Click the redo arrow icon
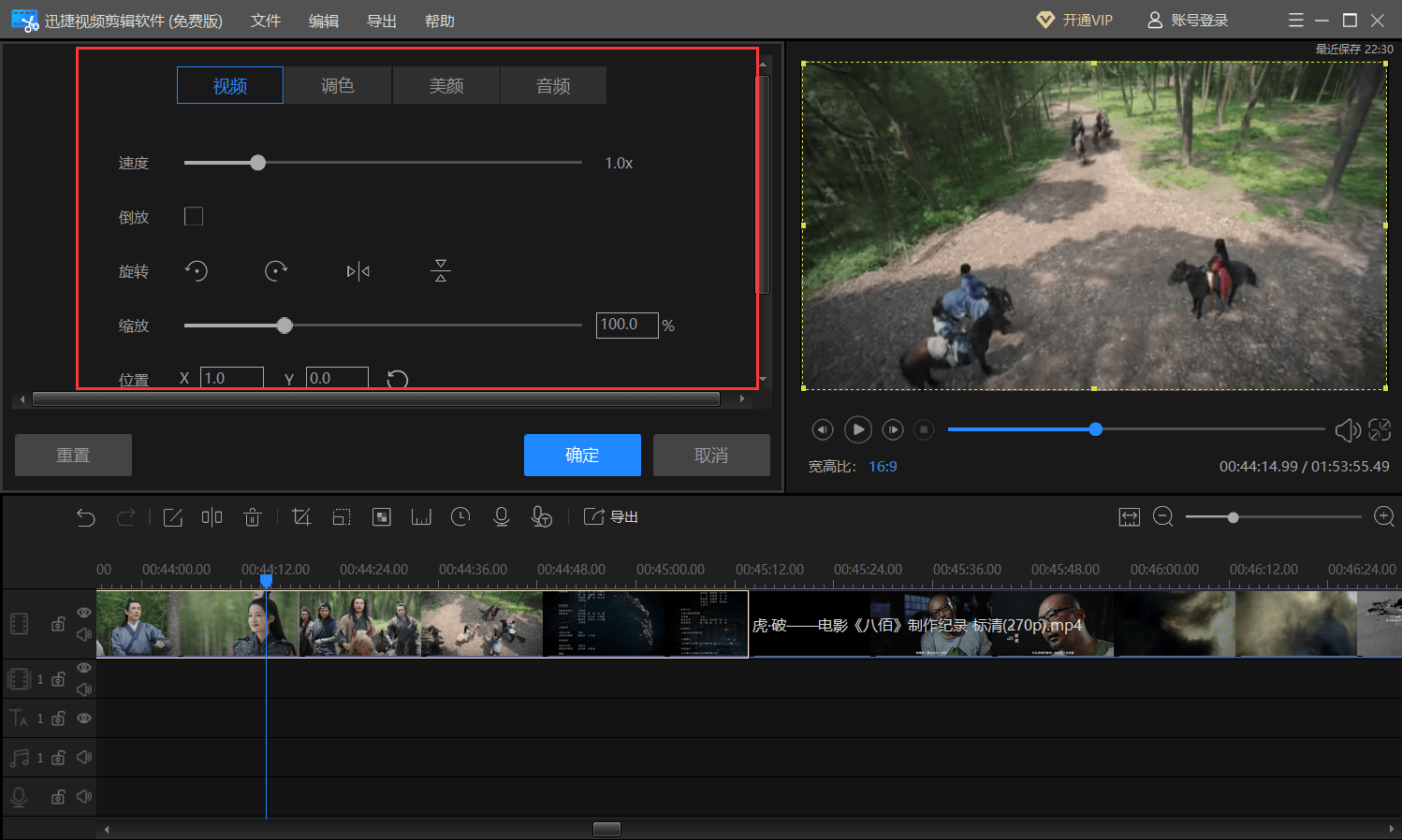 (125, 517)
